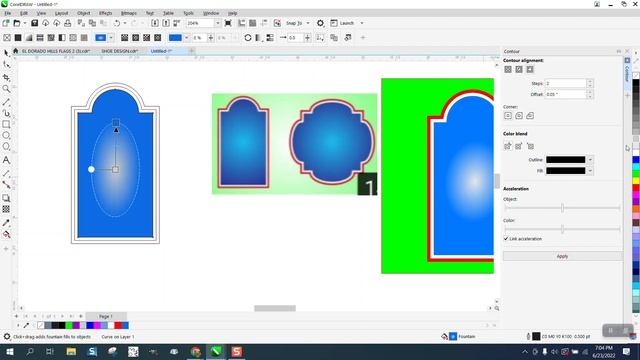Select the round corner option
This screenshot has width=640, height=360.
click(519, 116)
